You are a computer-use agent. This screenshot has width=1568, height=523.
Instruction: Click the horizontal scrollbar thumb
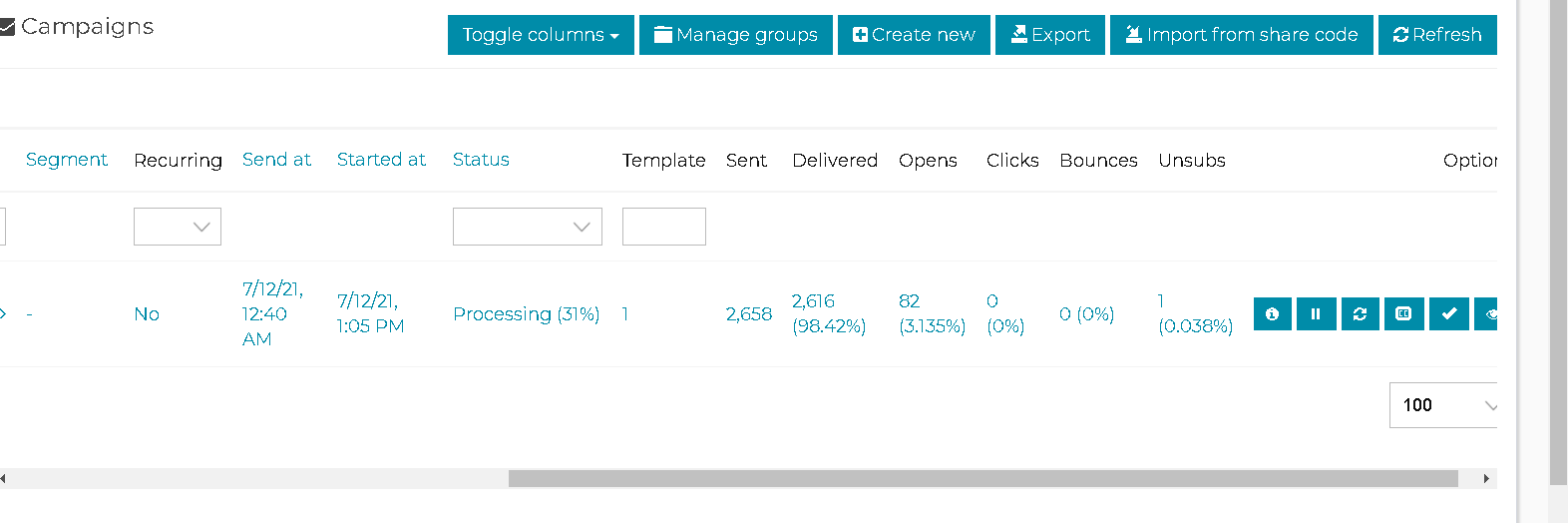click(x=982, y=479)
